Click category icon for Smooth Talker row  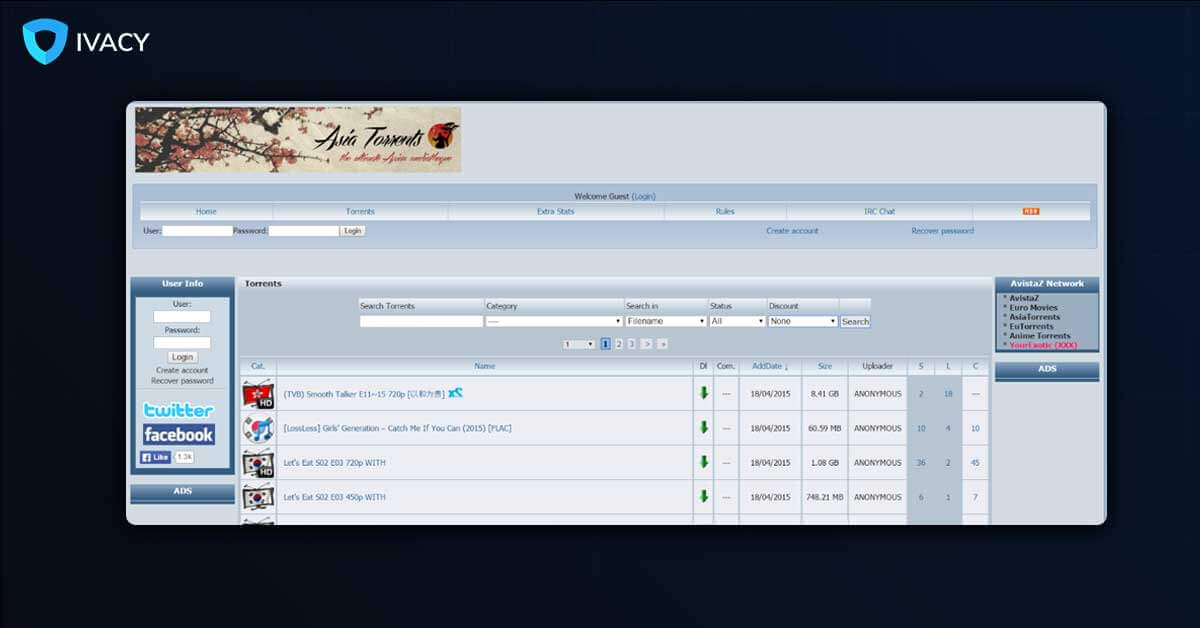pos(259,394)
